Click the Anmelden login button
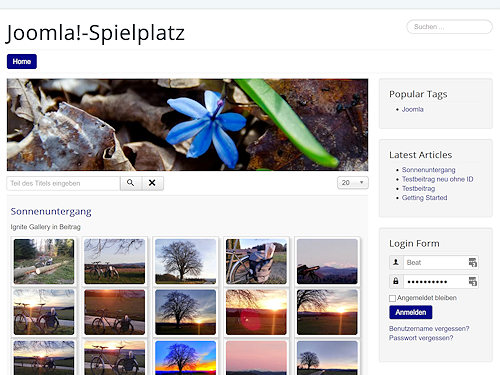 pos(410,312)
